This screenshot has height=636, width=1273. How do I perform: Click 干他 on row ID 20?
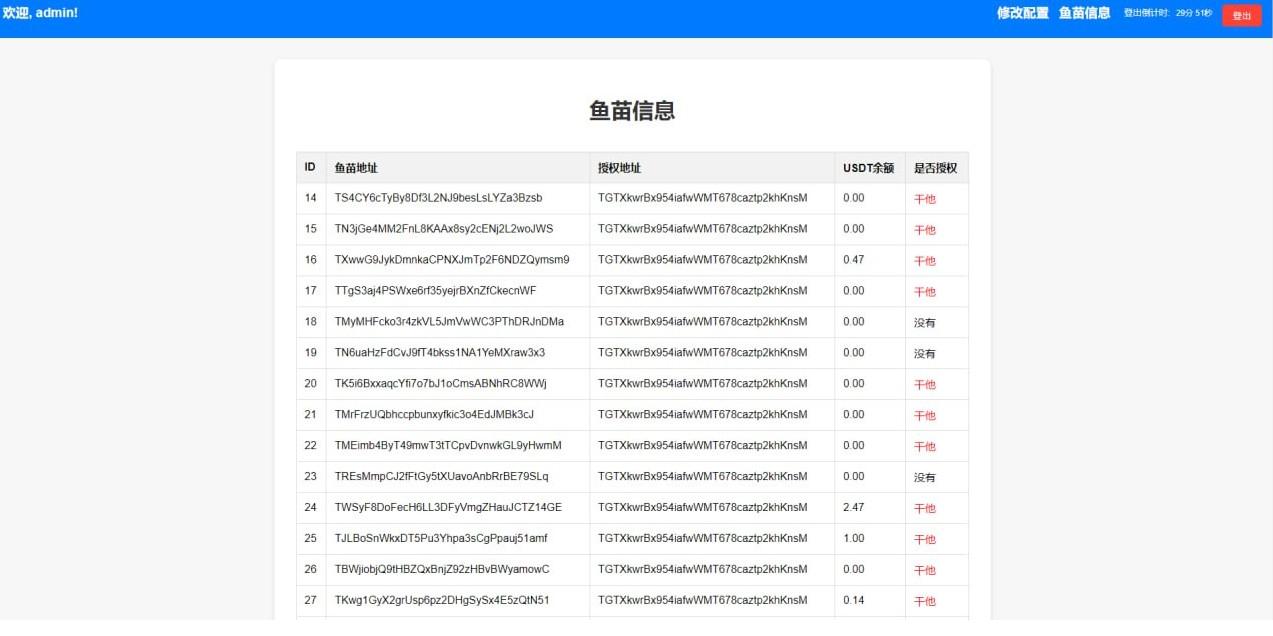tap(924, 384)
